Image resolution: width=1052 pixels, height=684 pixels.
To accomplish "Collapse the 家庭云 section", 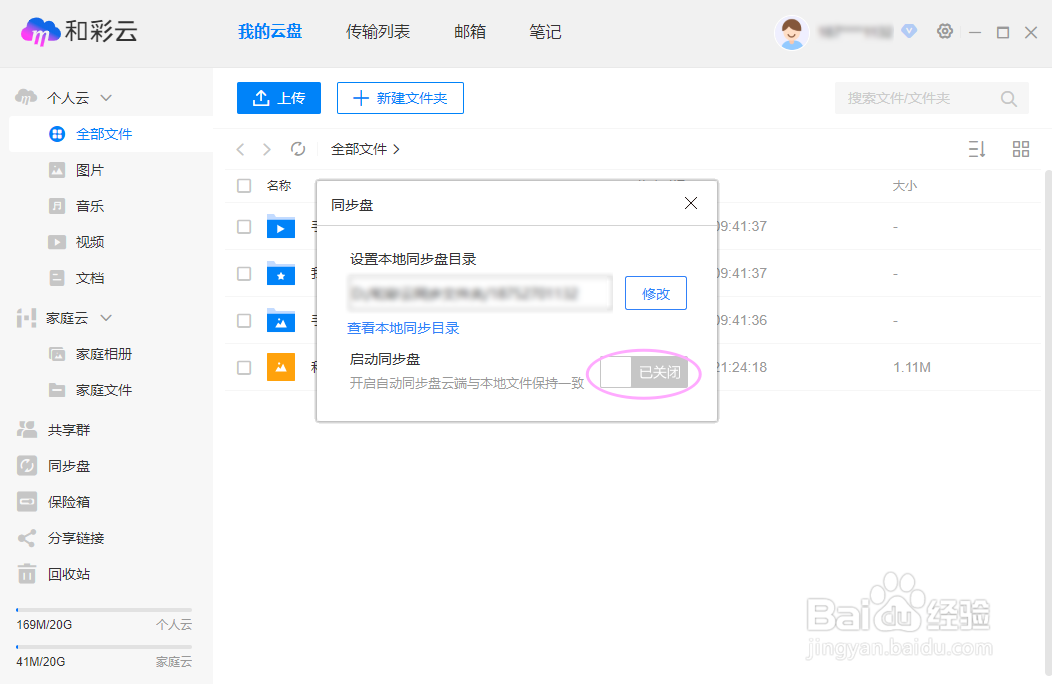I will point(106,316).
